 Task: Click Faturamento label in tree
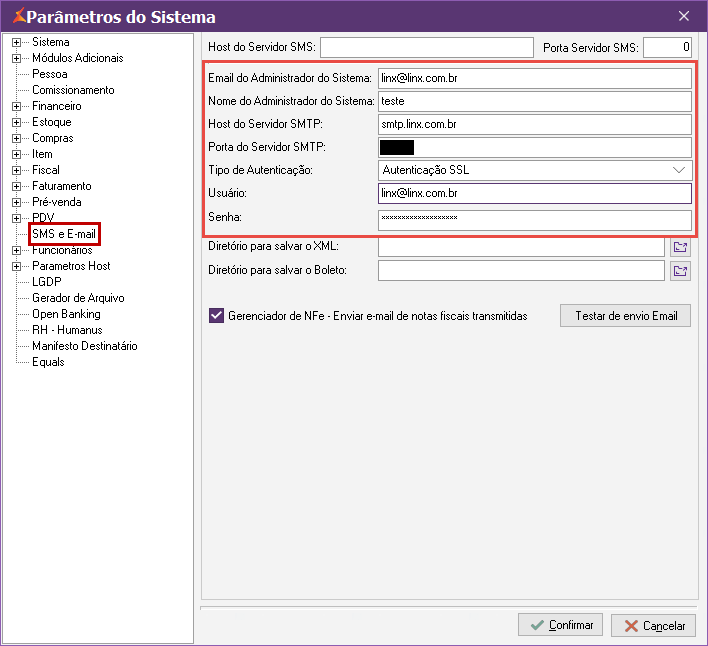tap(62, 186)
